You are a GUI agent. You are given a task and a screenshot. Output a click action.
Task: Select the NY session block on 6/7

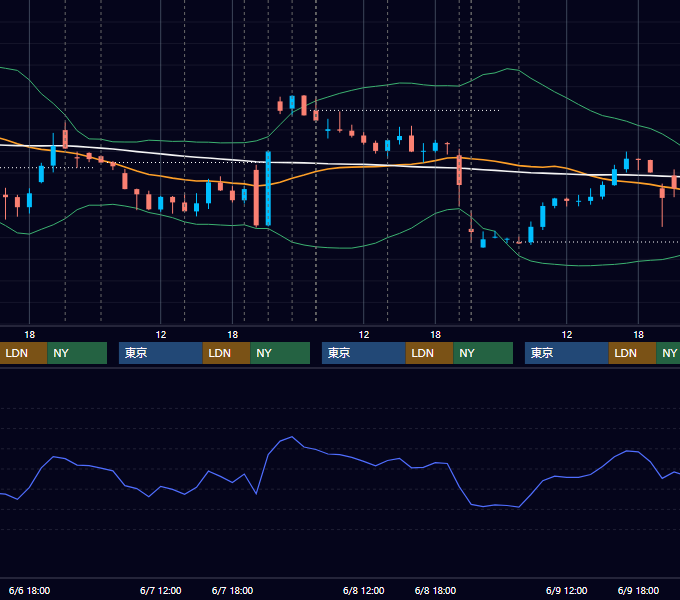pyautogui.click(x=280, y=353)
